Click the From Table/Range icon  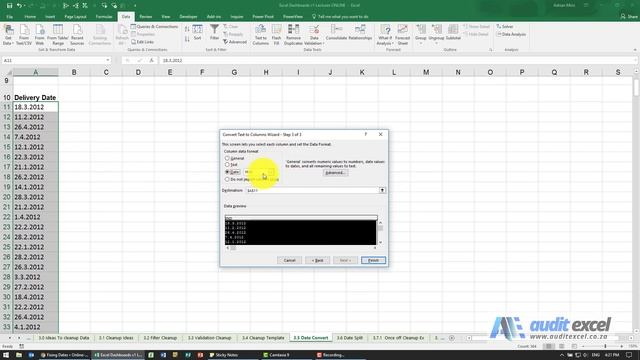point(58,34)
